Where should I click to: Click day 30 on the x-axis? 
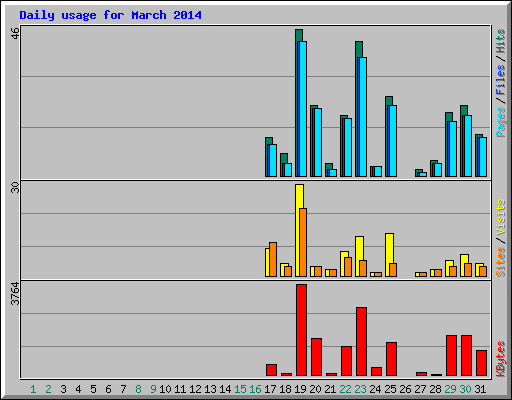coord(465,389)
